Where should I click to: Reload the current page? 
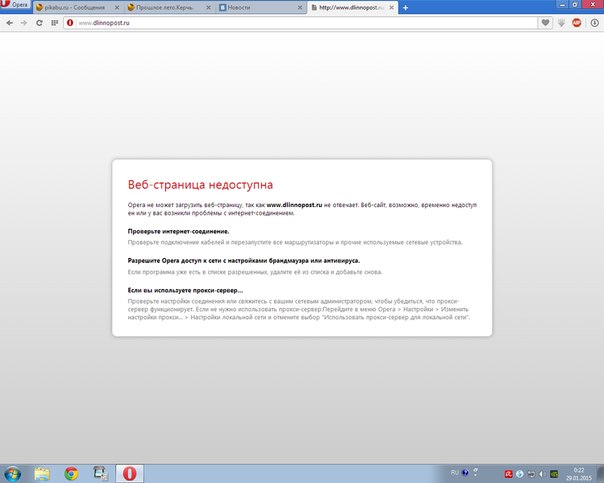[x=39, y=23]
